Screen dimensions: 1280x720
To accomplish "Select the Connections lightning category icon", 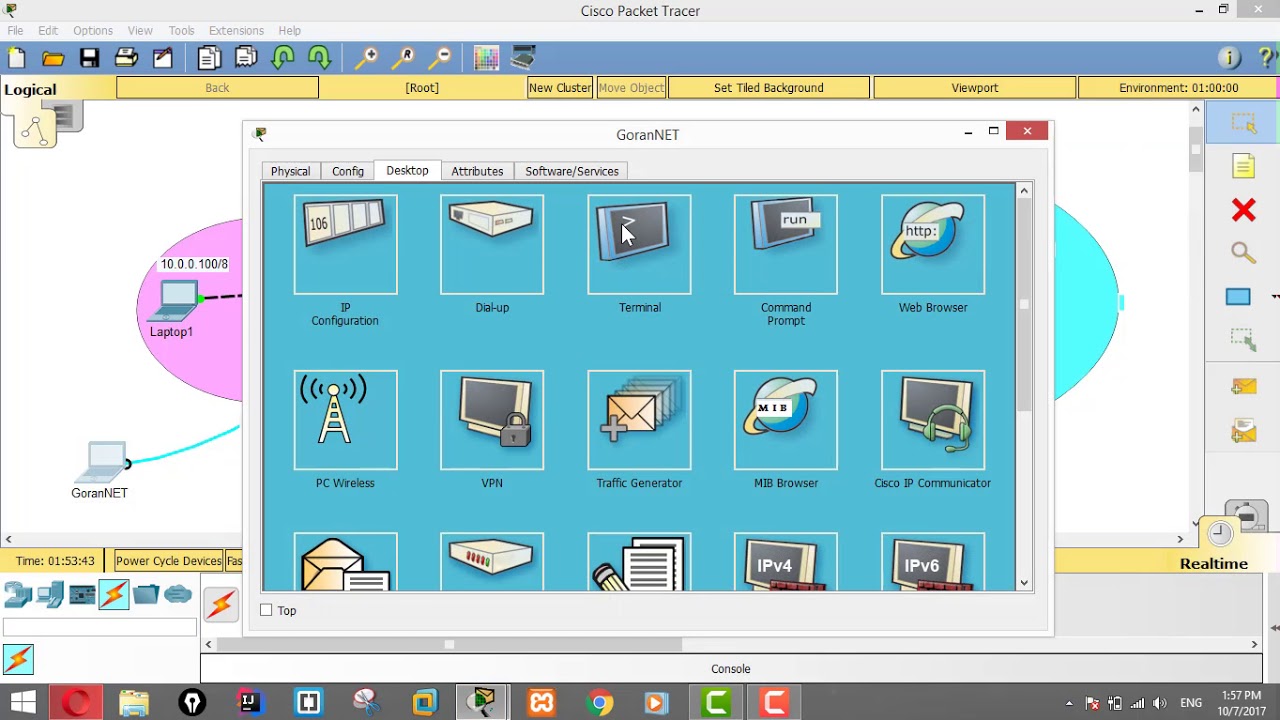I will (x=114, y=595).
